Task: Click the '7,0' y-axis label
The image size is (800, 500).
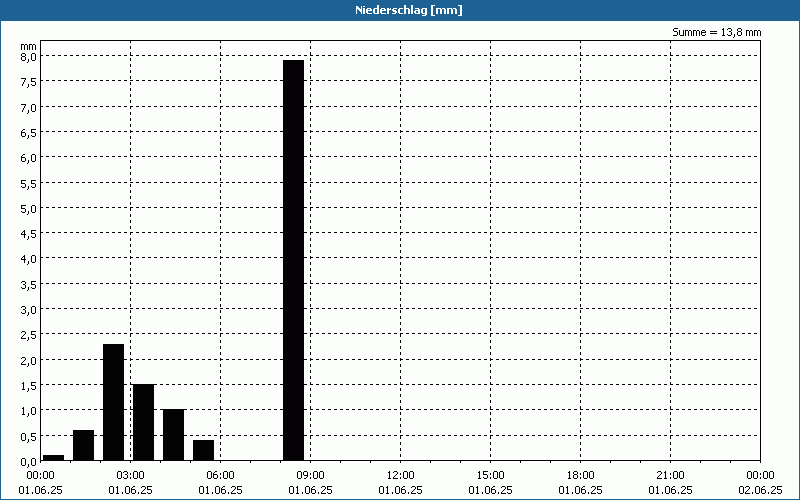Action: click(28, 107)
